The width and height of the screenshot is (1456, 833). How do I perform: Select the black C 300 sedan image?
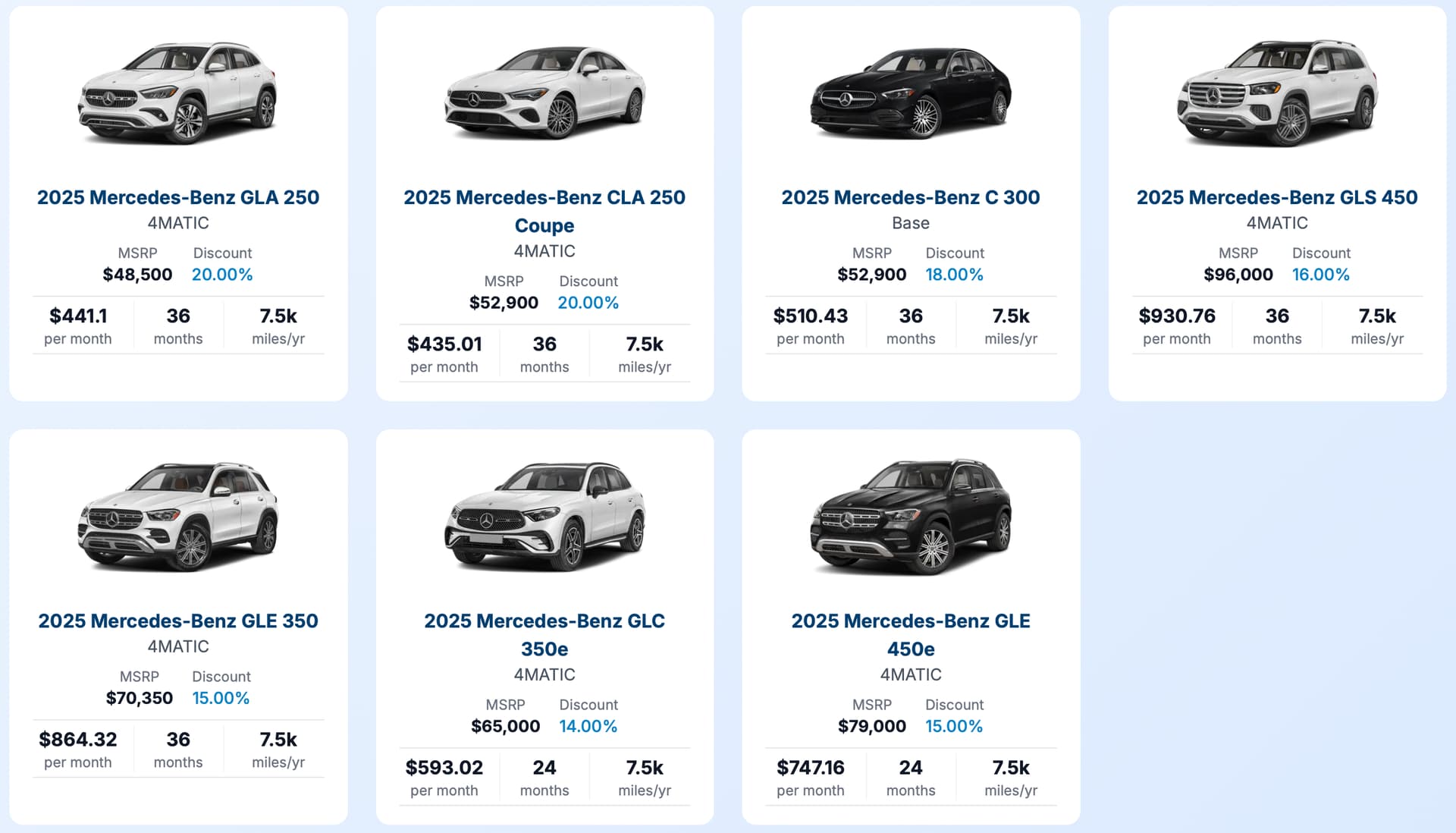(911, 93)
